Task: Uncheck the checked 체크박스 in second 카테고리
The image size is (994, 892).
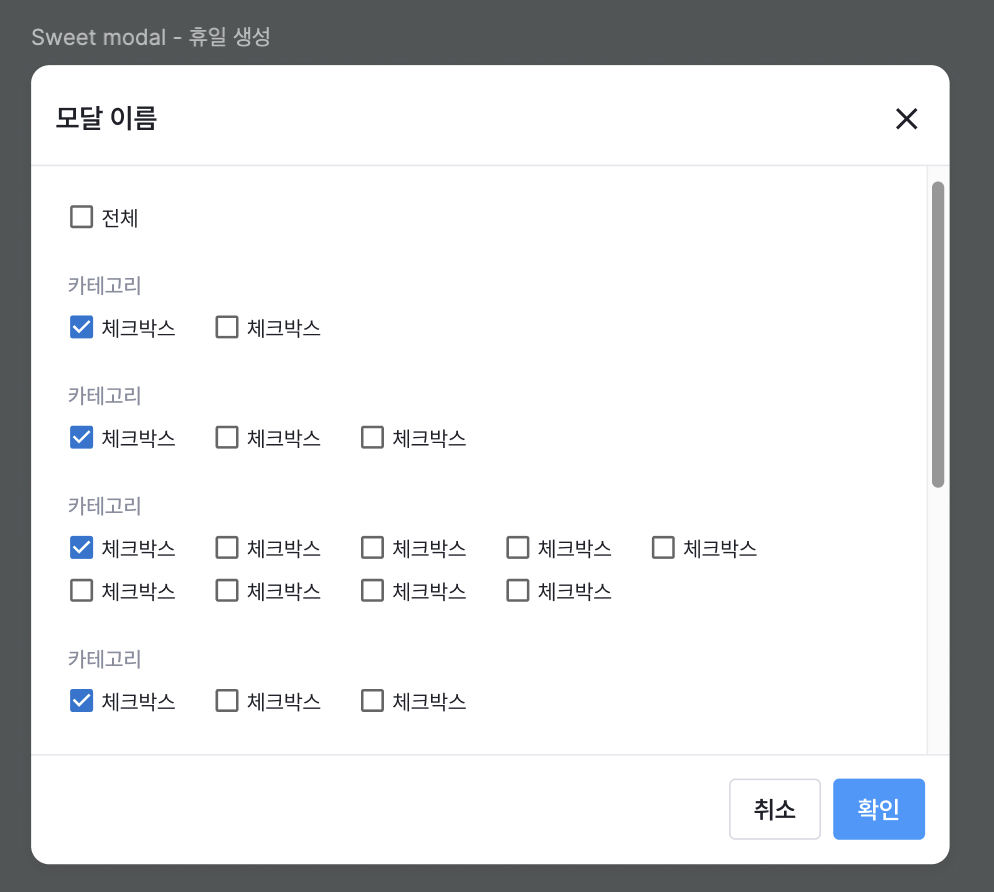Action: (81, 437)
